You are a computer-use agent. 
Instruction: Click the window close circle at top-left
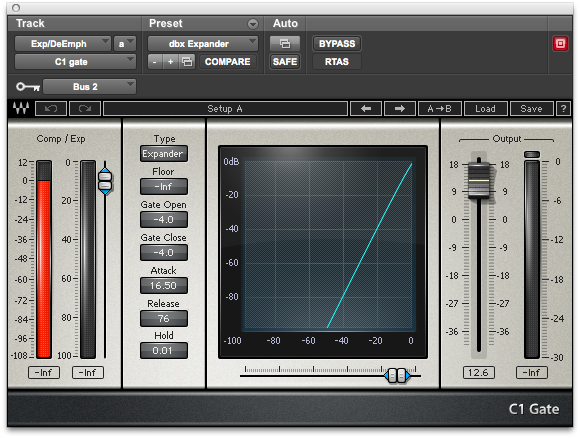tap(16, 8)
